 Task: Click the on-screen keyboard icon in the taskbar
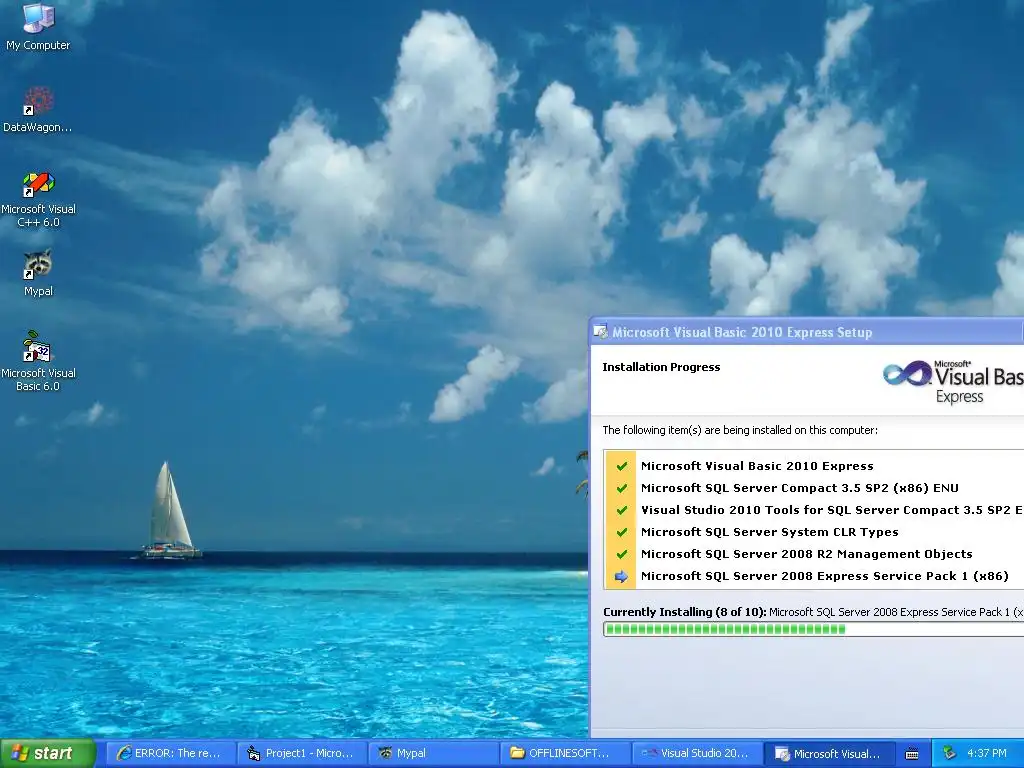point(912,754)
